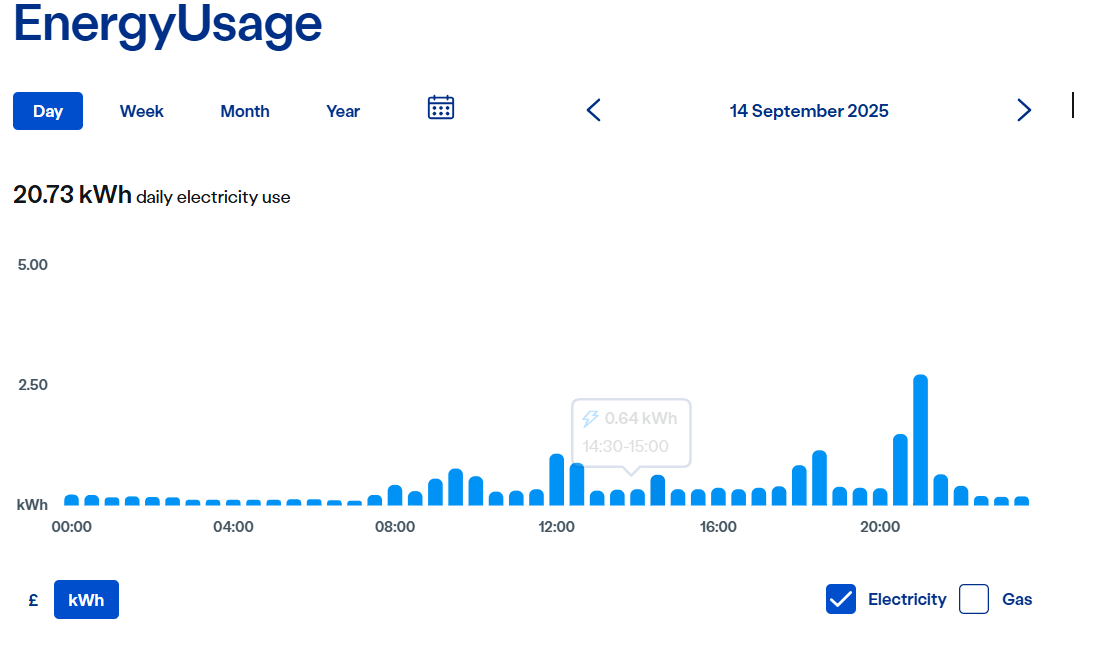Go to next day with right chevron
Screen dimensions: 1096x659
1024,110
